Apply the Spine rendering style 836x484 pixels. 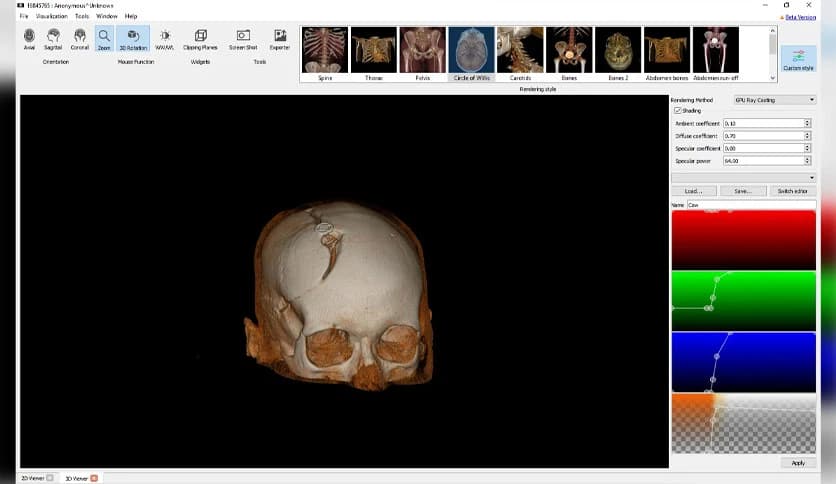coord(325,54)
